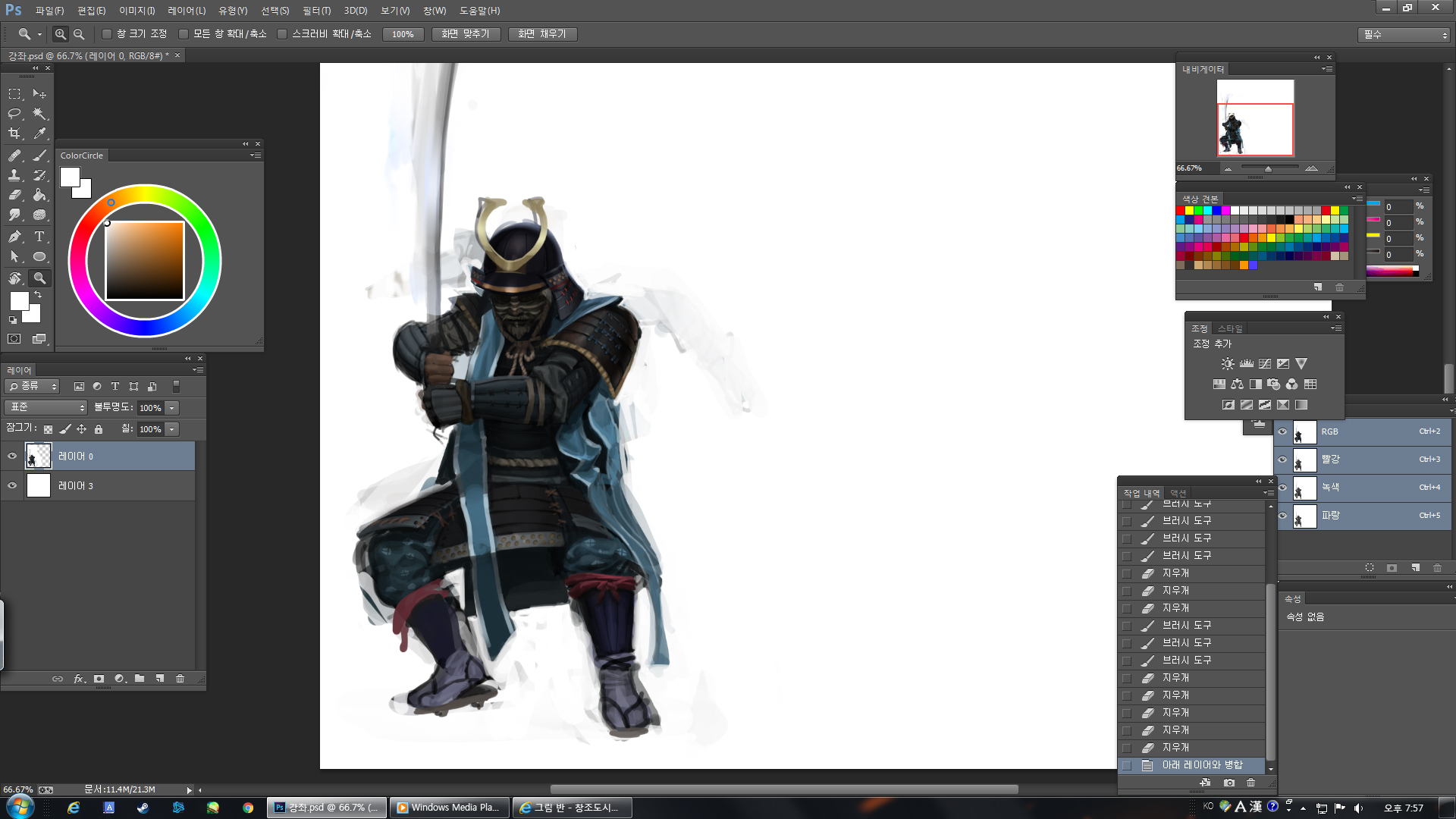
Task: Create new snapshot in History panel
Action: pos(1229,783)
